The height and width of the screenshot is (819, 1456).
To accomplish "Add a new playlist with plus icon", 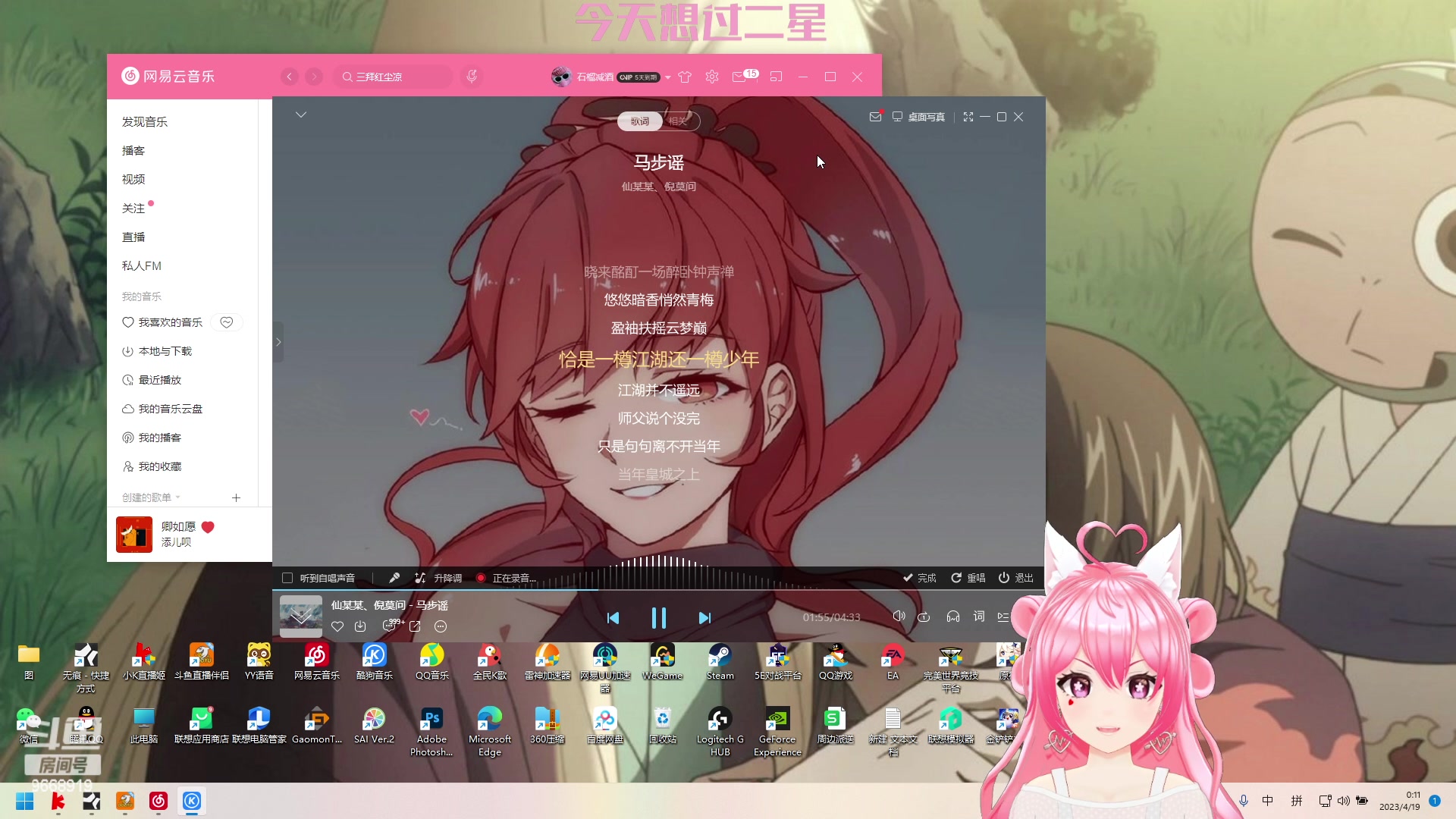I will click(x=236, y=497).
